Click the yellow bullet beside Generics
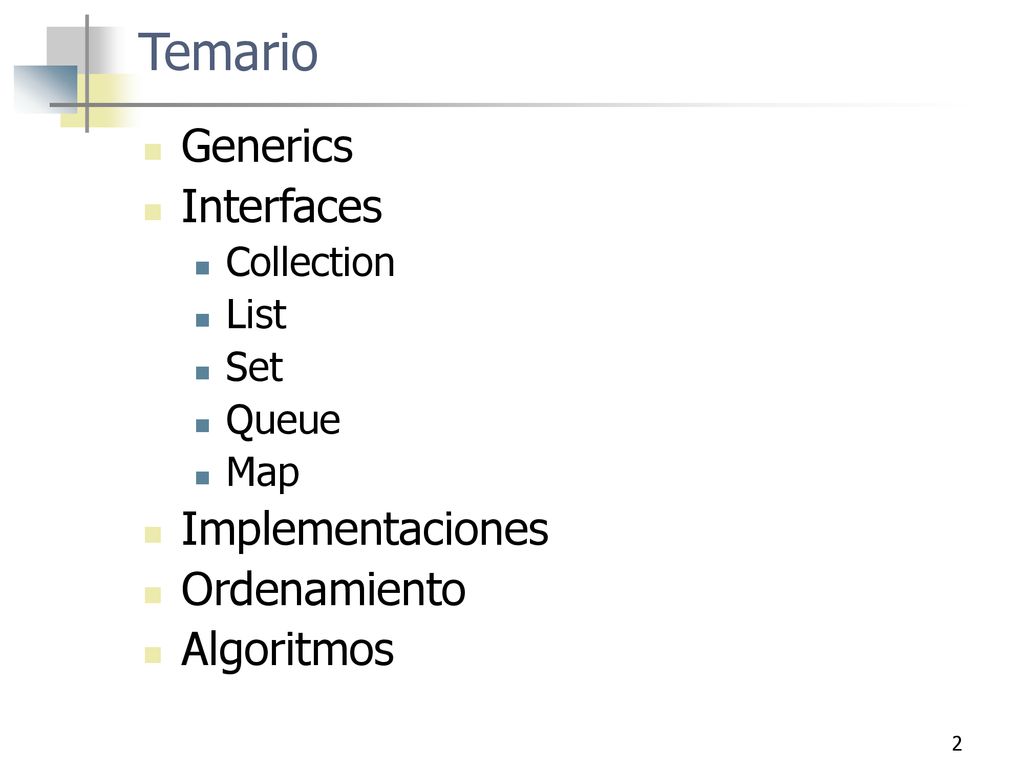This screenshot has width=1024, height=768. 153,152
